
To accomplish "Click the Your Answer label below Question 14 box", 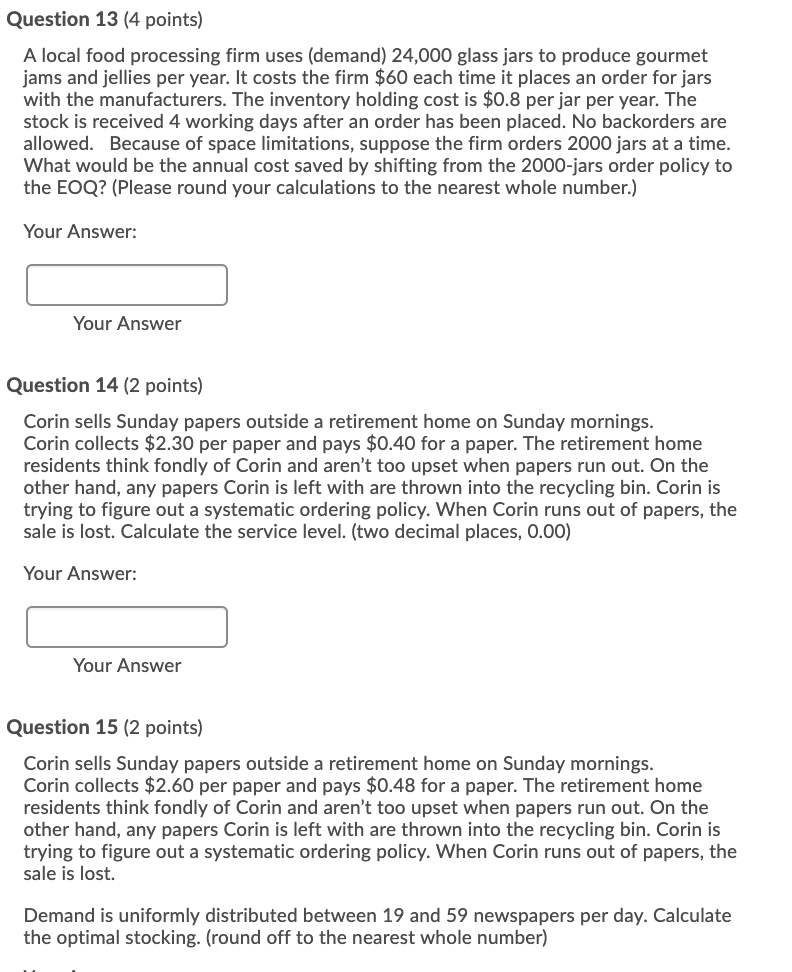I will (x=126, y=665).
